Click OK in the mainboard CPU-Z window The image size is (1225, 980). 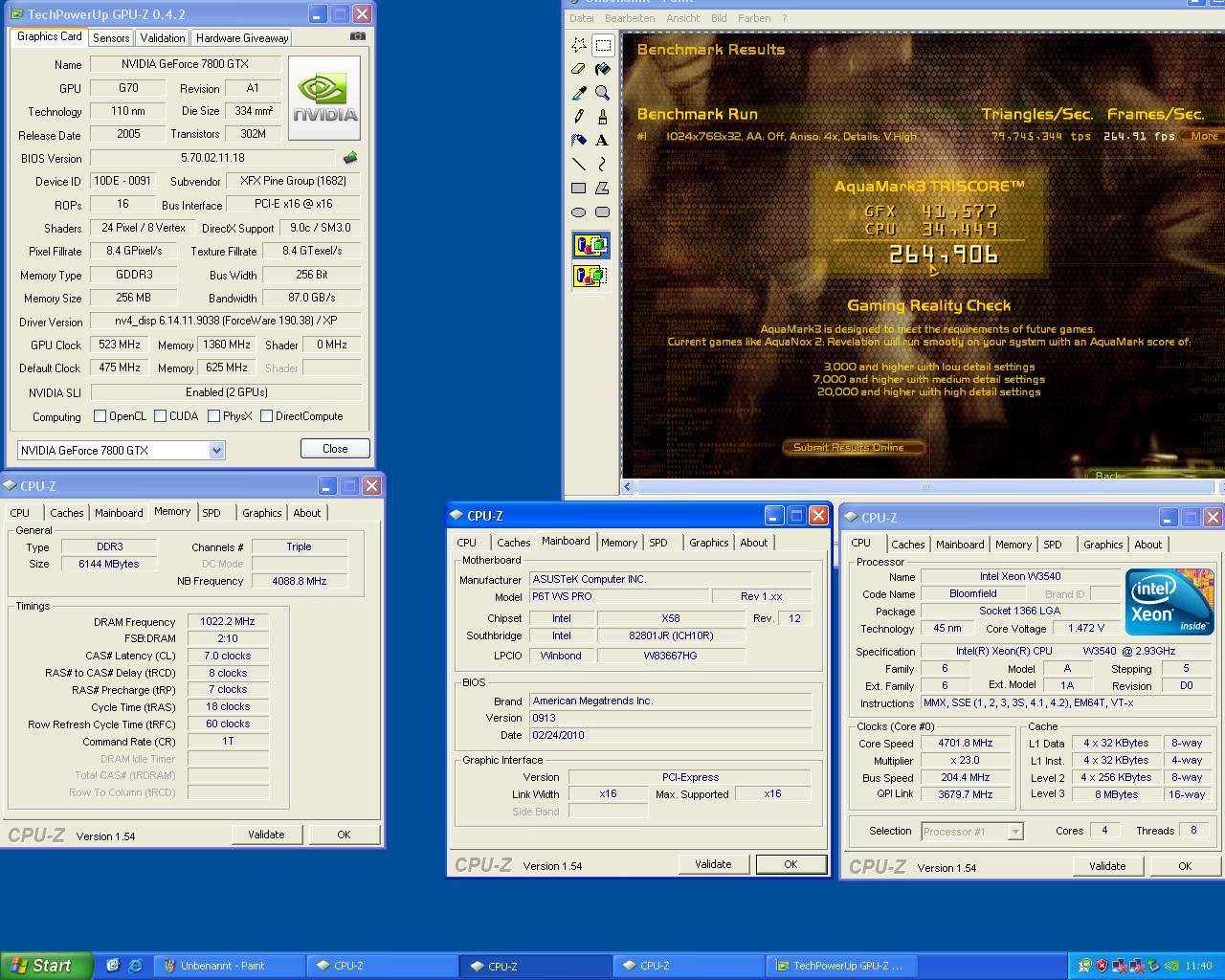791,864
